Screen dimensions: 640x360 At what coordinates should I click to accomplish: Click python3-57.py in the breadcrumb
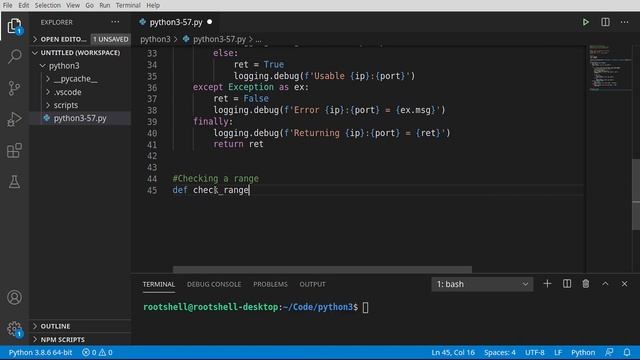click(x=219, y=39)
